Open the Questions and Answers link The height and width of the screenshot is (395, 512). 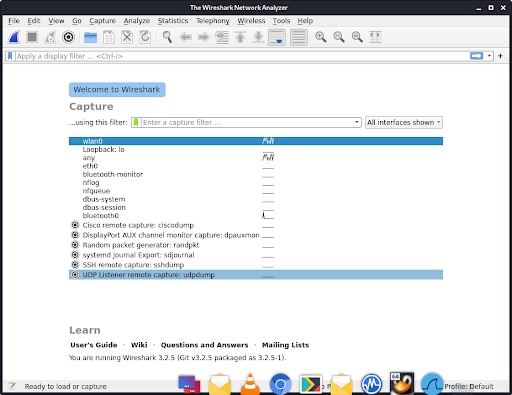(x=204, y=345)
